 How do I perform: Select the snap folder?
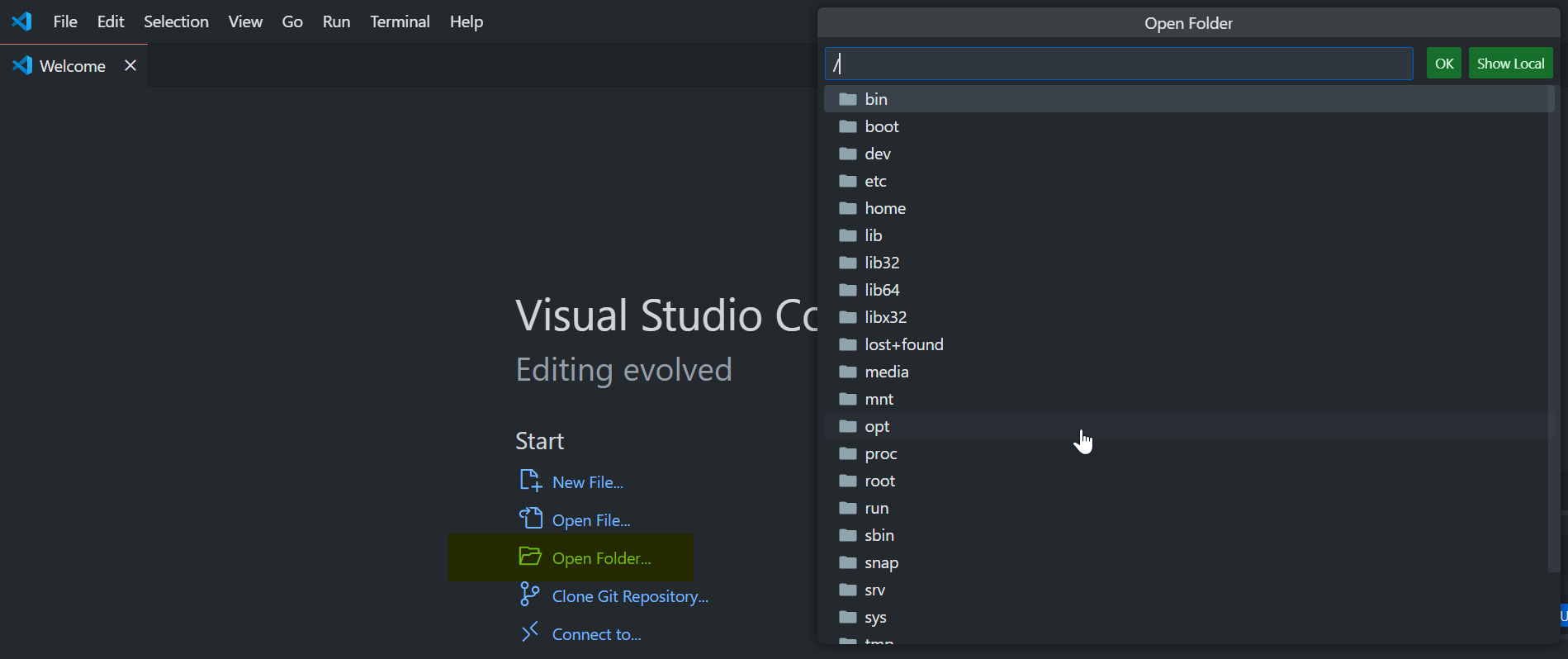click(1189, 562)
